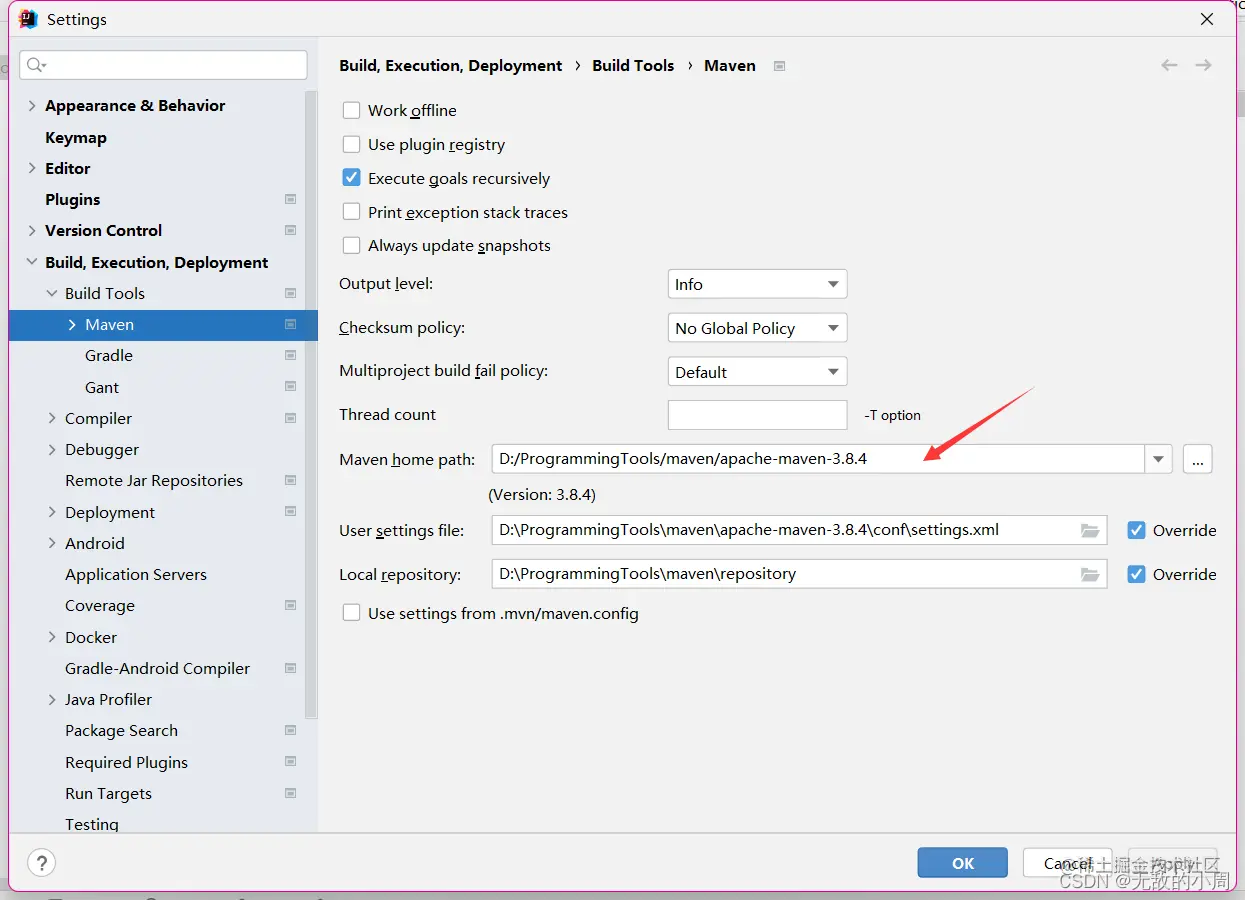This screenshot has width=1245, height=900.
Task: Click project-level icon beside Package Search
Action: coord(290,730)
